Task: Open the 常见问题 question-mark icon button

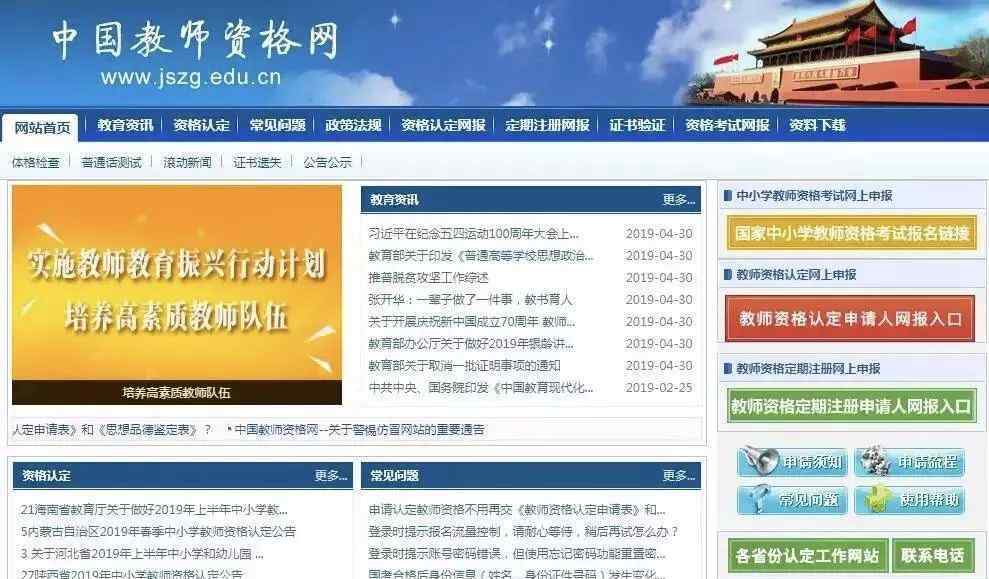Action: 792,500
